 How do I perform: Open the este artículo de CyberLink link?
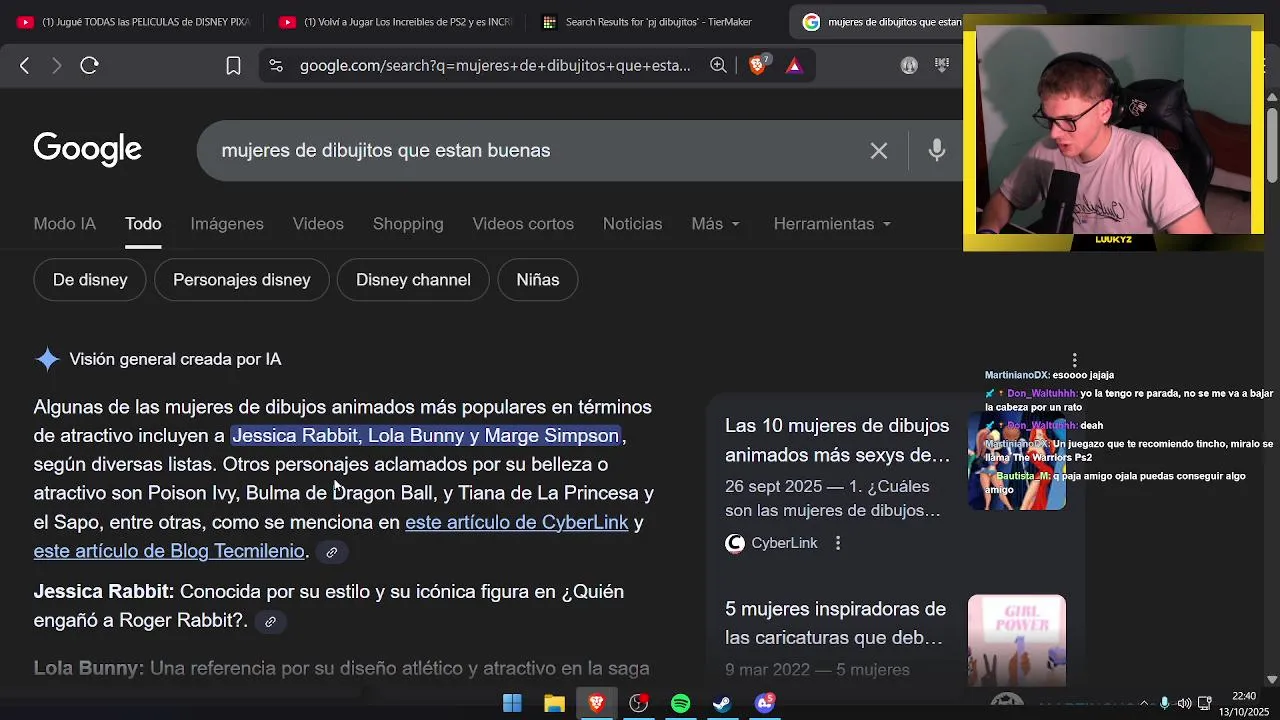click(517, 523)
